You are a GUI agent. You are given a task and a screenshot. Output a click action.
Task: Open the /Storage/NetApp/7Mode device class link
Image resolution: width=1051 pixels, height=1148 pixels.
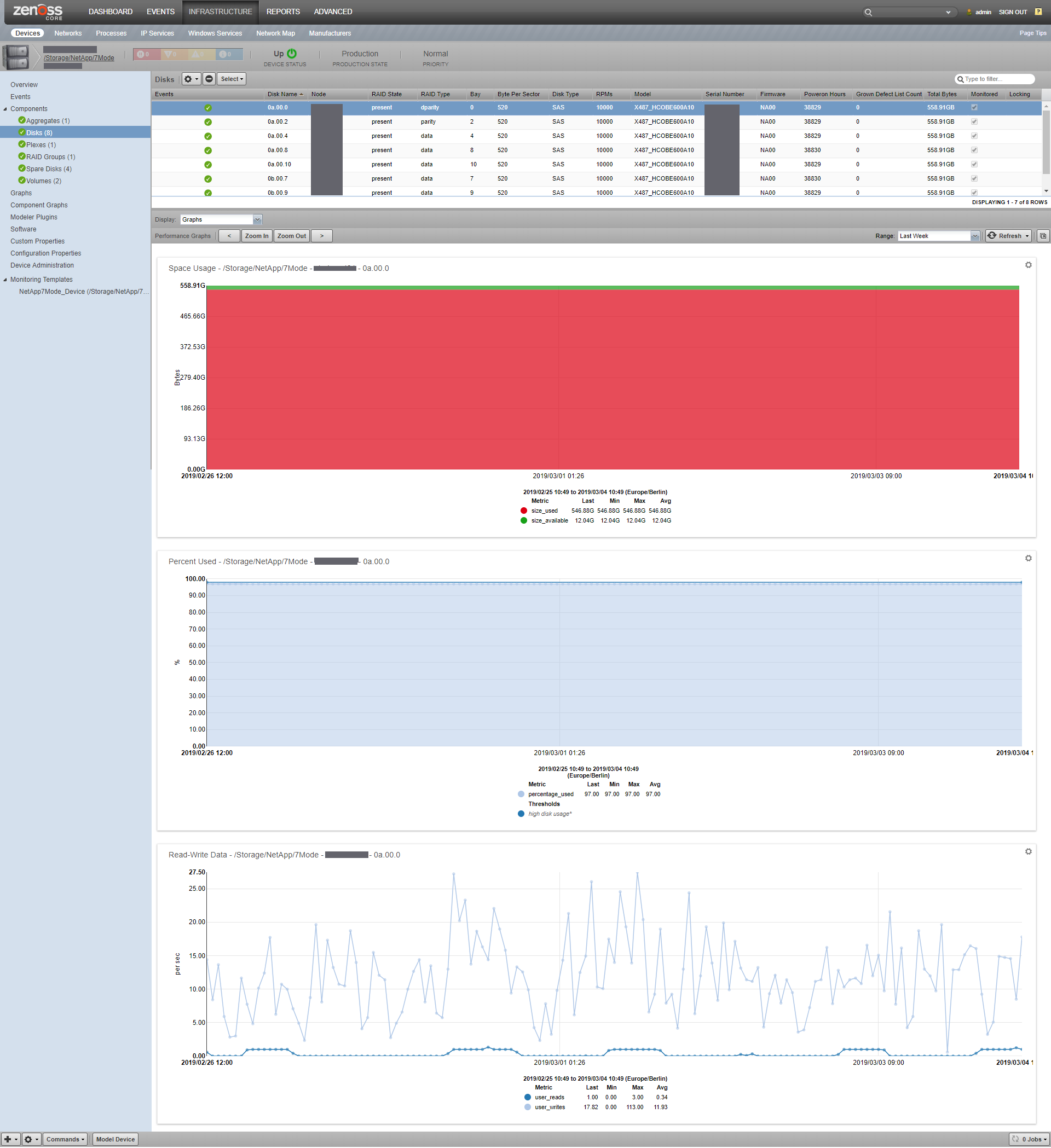coord(79,58)
